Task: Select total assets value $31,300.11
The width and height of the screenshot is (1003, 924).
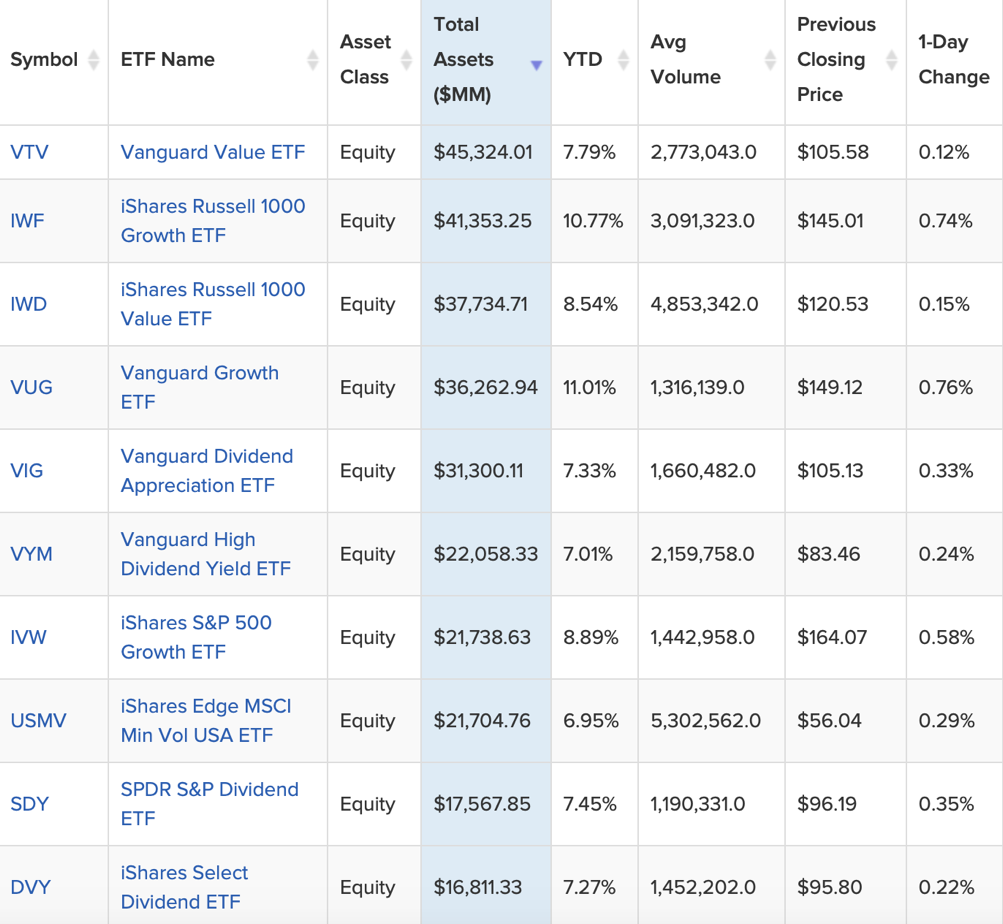Action: tap(478, 470)
